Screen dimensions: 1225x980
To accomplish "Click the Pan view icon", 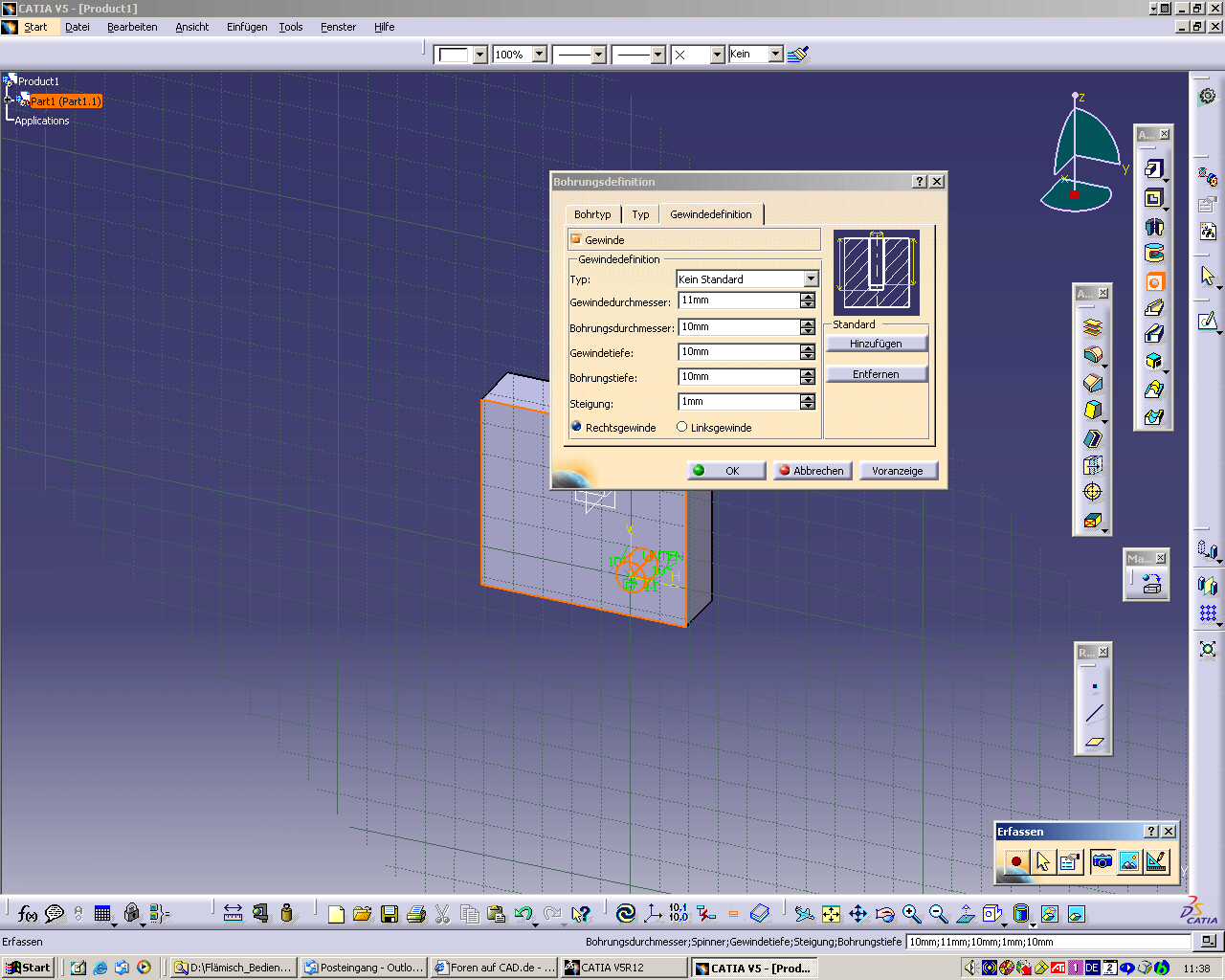I will (857, 914).
